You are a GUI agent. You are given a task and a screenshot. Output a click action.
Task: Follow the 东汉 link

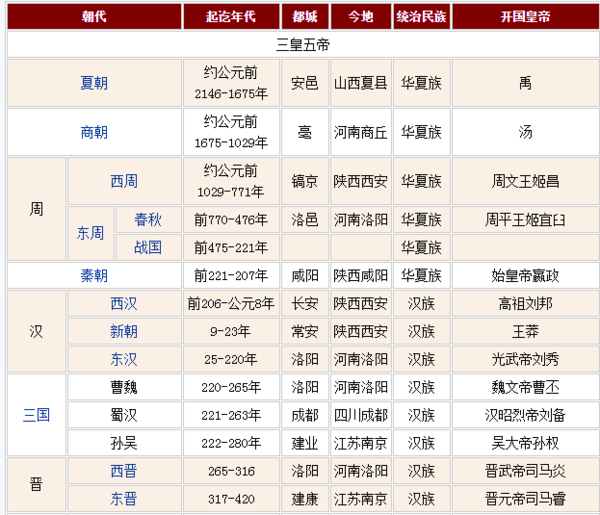tap(124, 359)
